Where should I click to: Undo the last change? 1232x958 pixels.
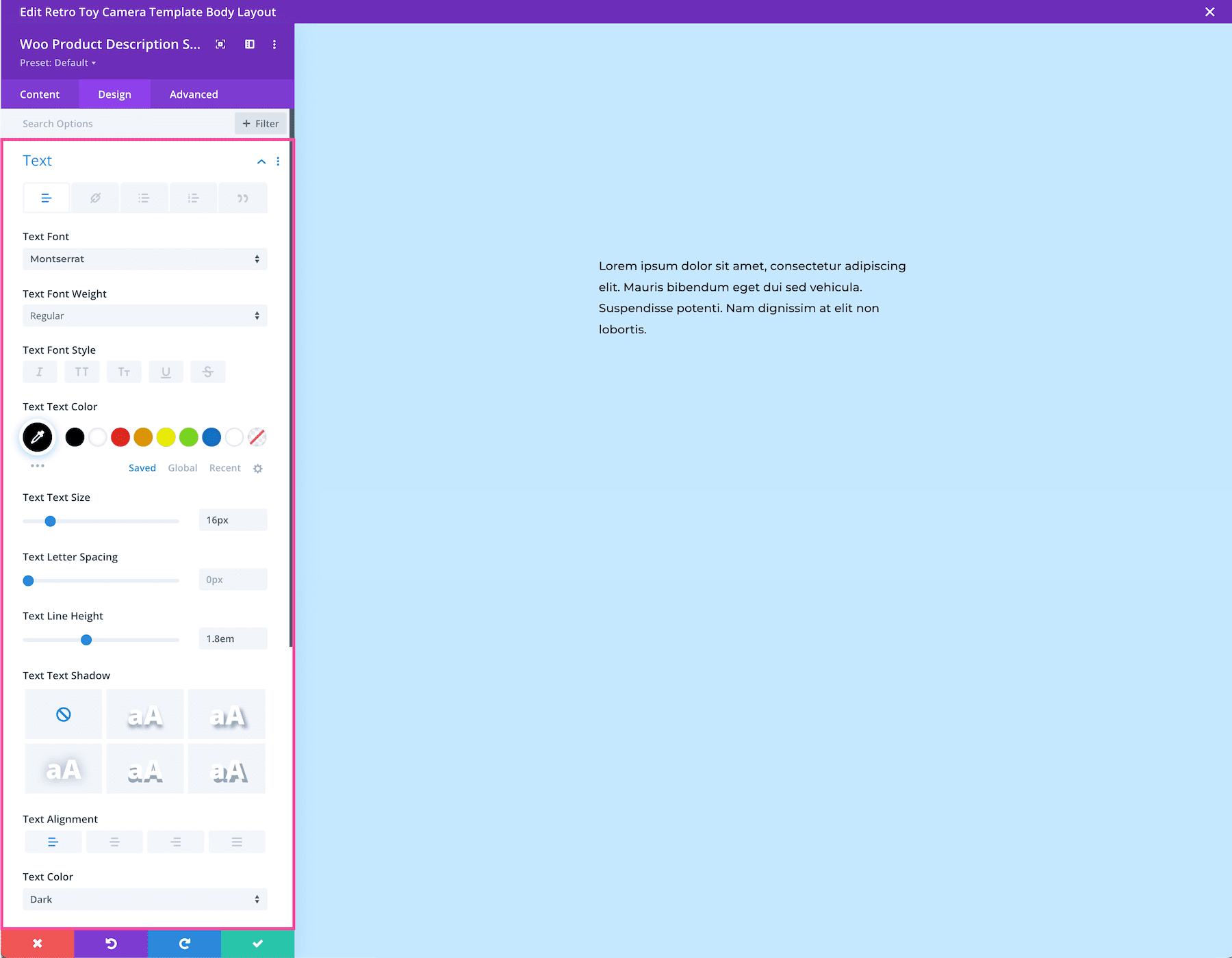(x=110, y=943)
